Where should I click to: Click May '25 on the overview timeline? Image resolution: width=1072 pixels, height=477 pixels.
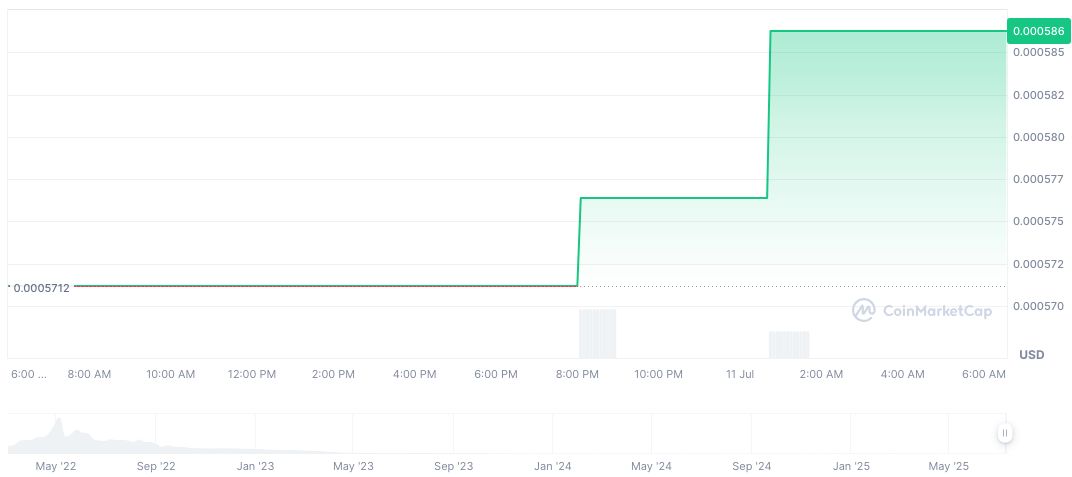[x=949, y=466]
